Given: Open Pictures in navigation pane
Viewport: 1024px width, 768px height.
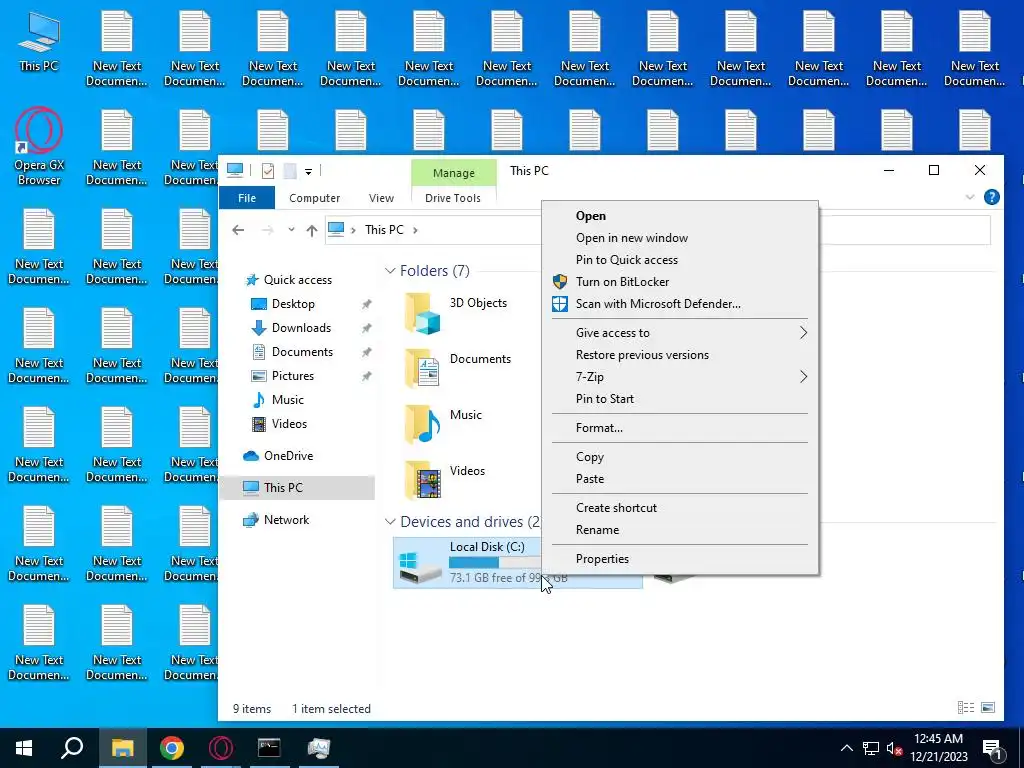Looking at the screenshot, I should tap(293, 376).
